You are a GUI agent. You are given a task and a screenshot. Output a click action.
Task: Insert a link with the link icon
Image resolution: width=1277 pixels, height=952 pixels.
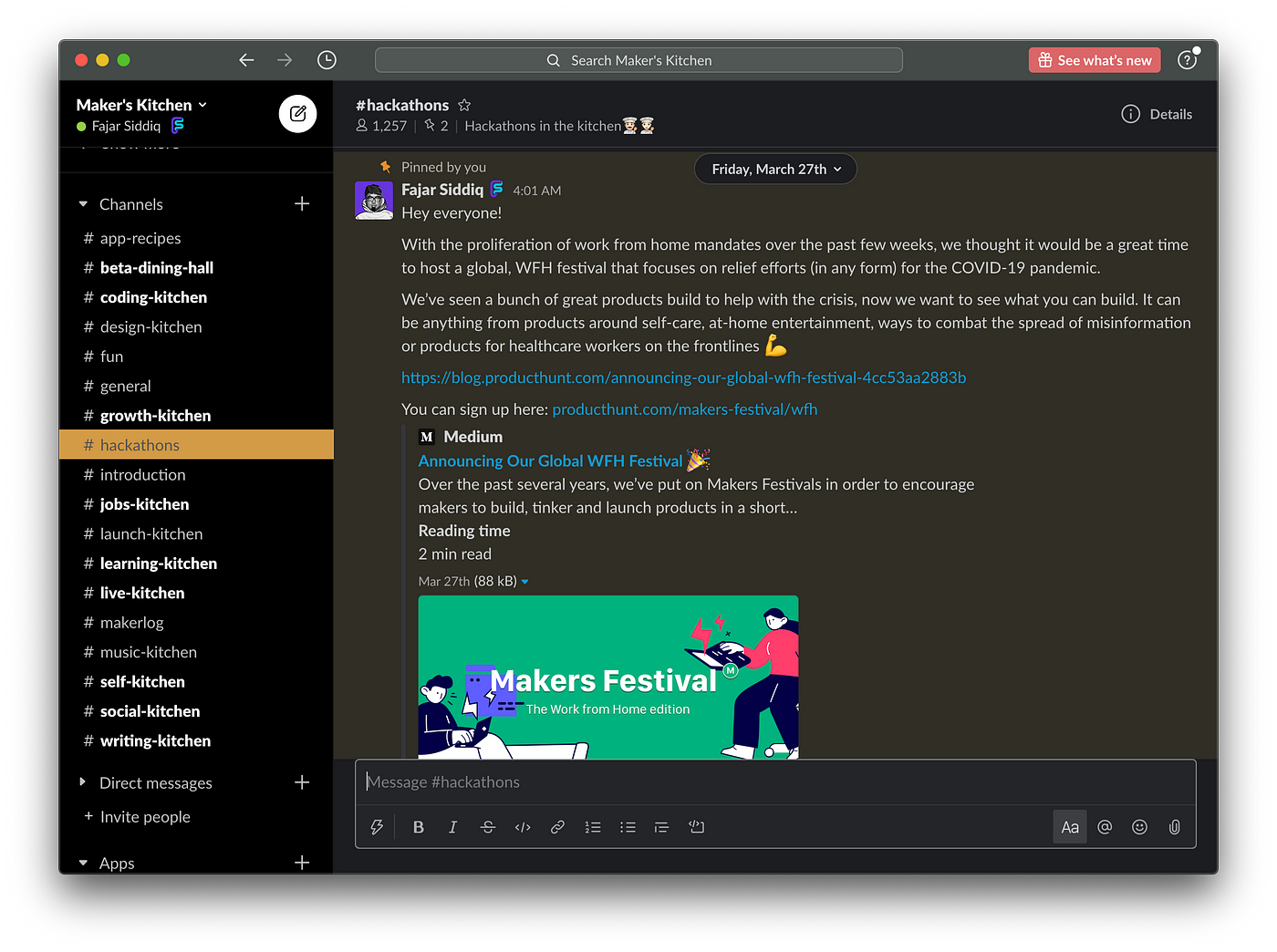(x=557, y=827)
